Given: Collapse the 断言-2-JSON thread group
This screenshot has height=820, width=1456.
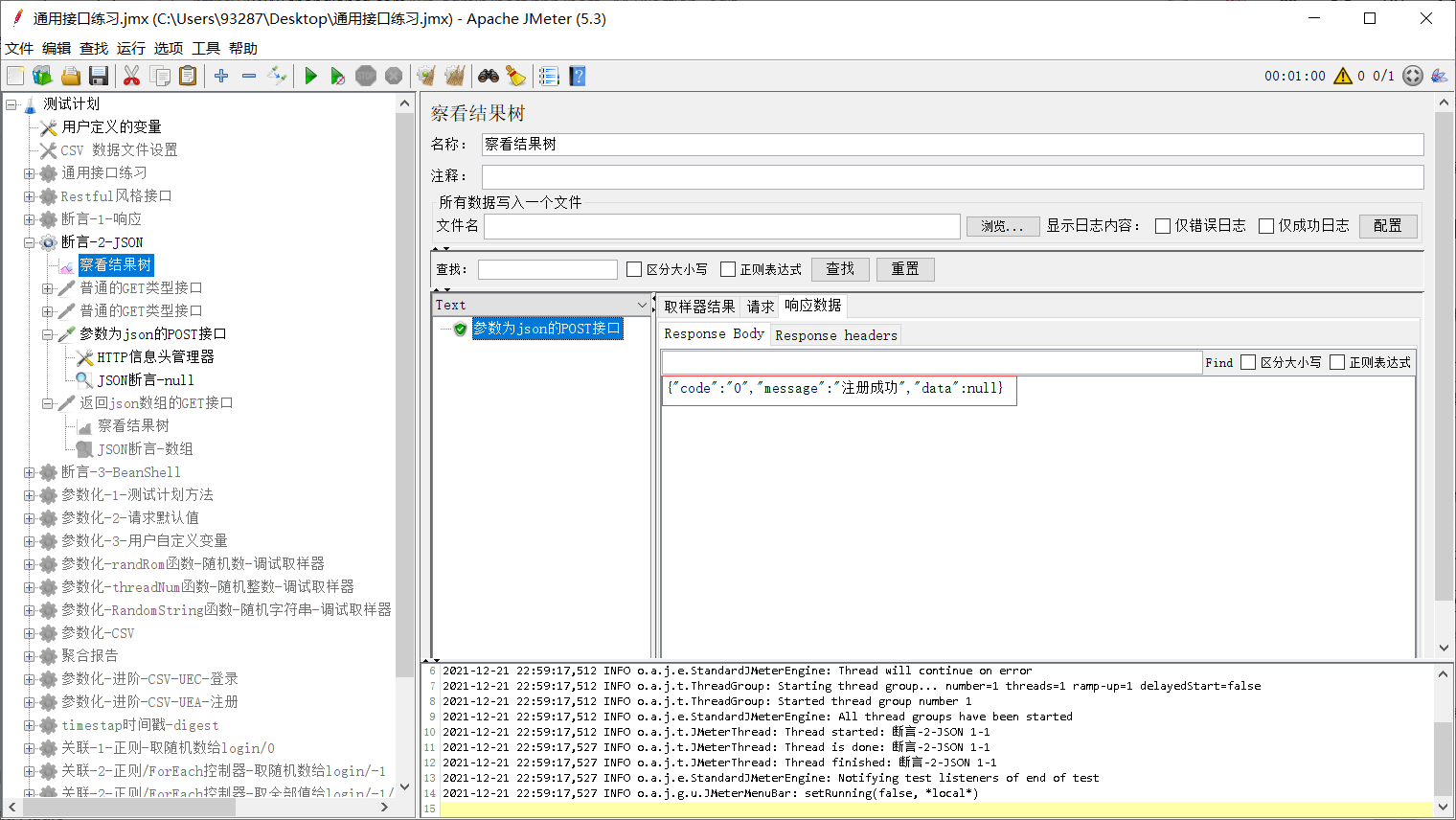Looking at the screenshot, I should (x=29, y=242).
